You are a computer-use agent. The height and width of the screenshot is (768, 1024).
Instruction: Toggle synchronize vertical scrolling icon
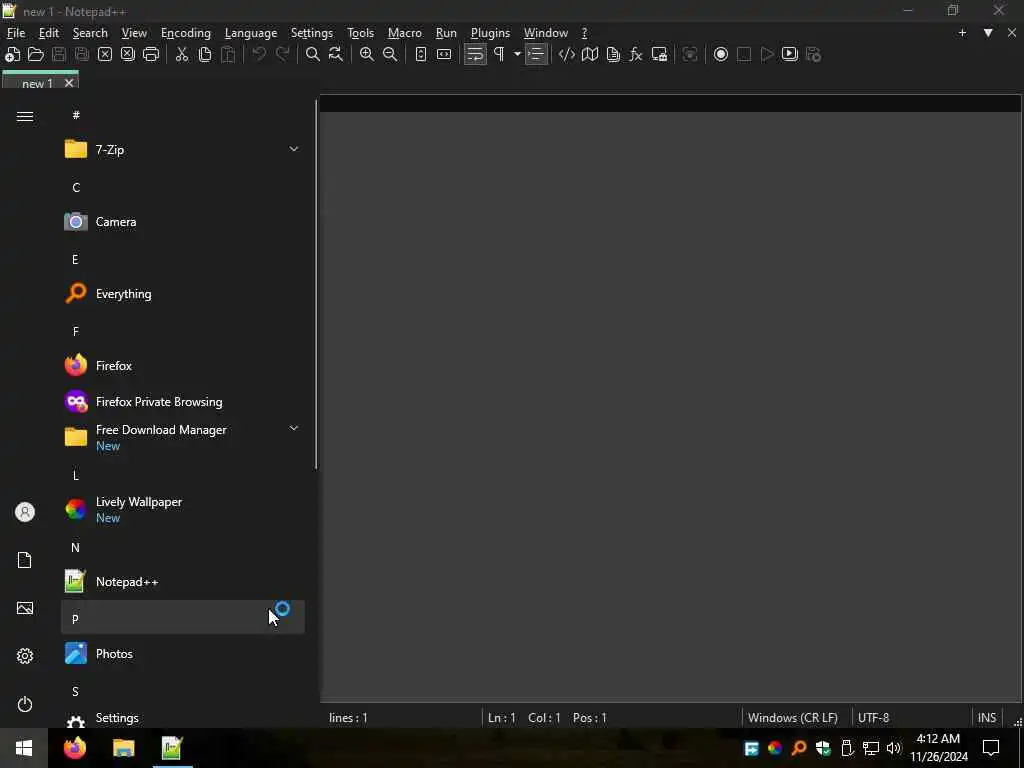tap(421, 55)
